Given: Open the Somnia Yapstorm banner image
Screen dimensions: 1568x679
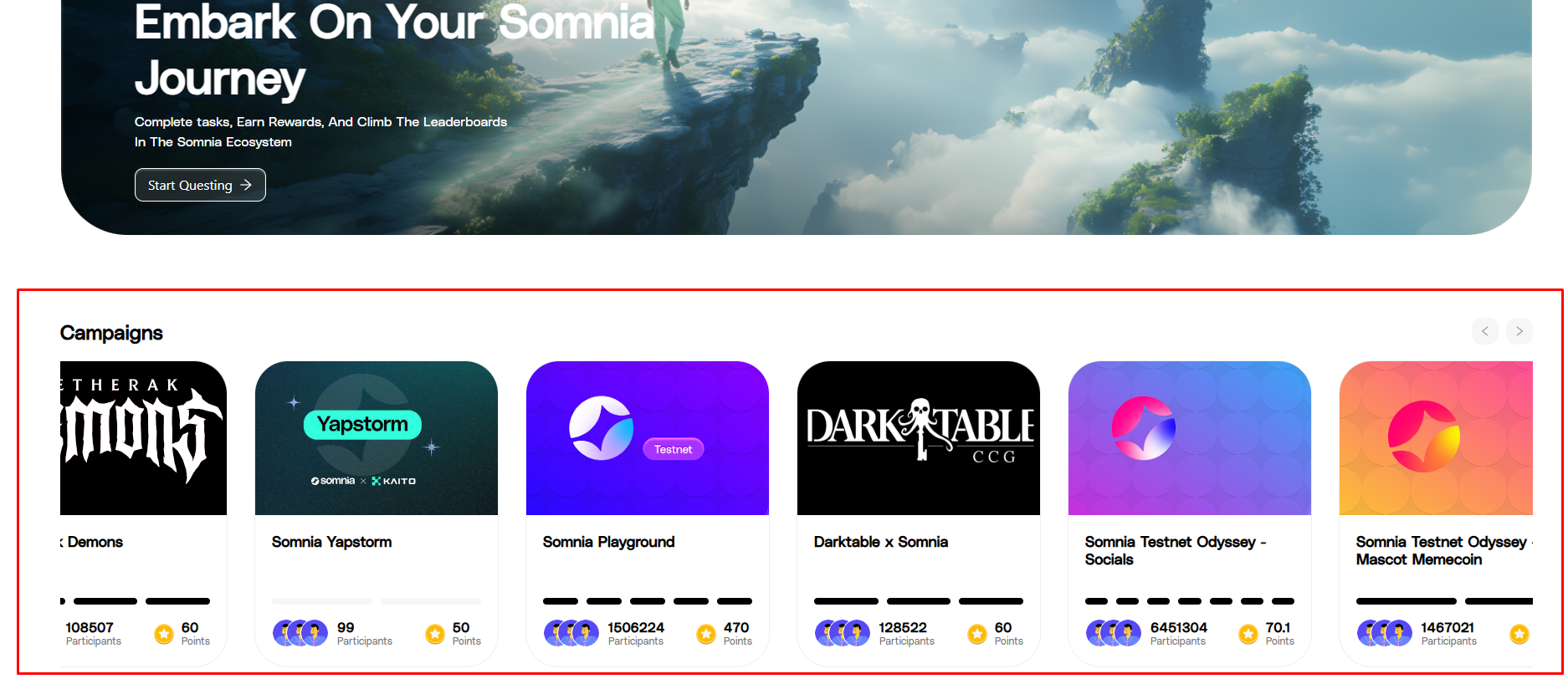Looking at the screenshot, I should (377, 438).
